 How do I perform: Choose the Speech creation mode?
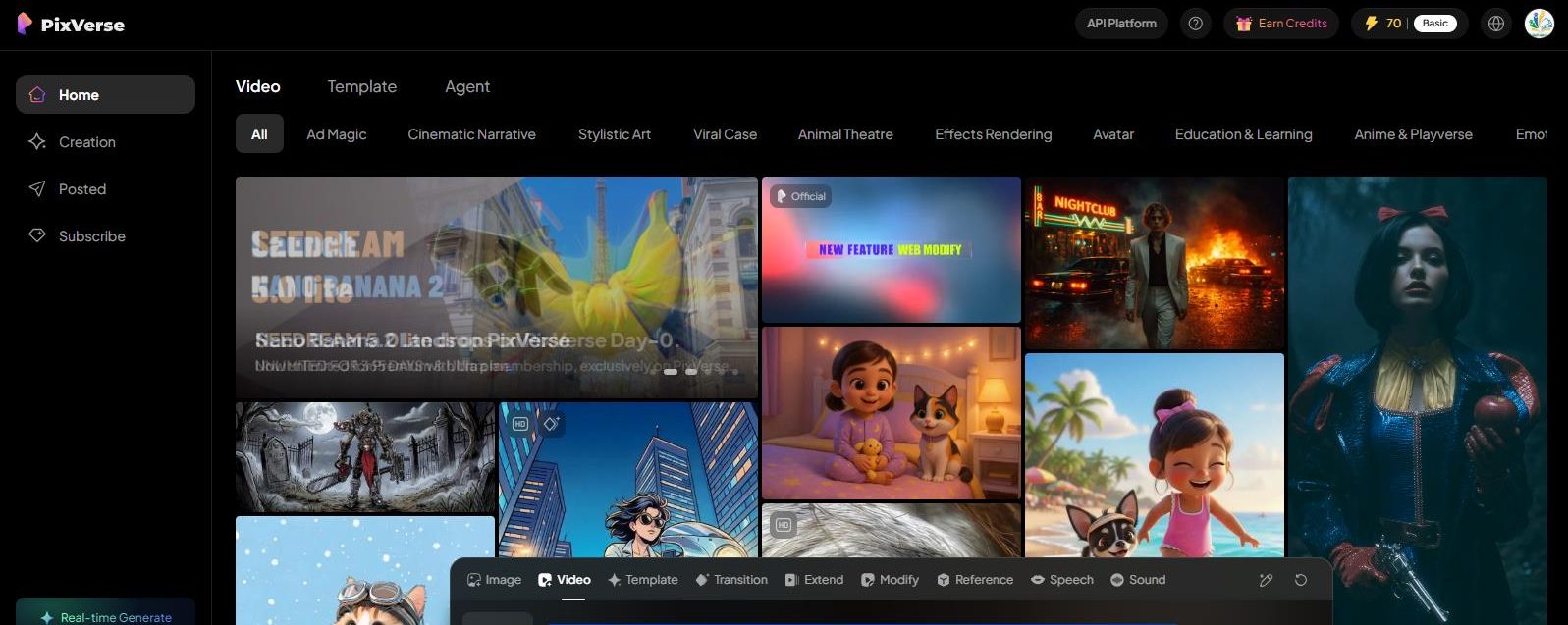pos(1061,580)
